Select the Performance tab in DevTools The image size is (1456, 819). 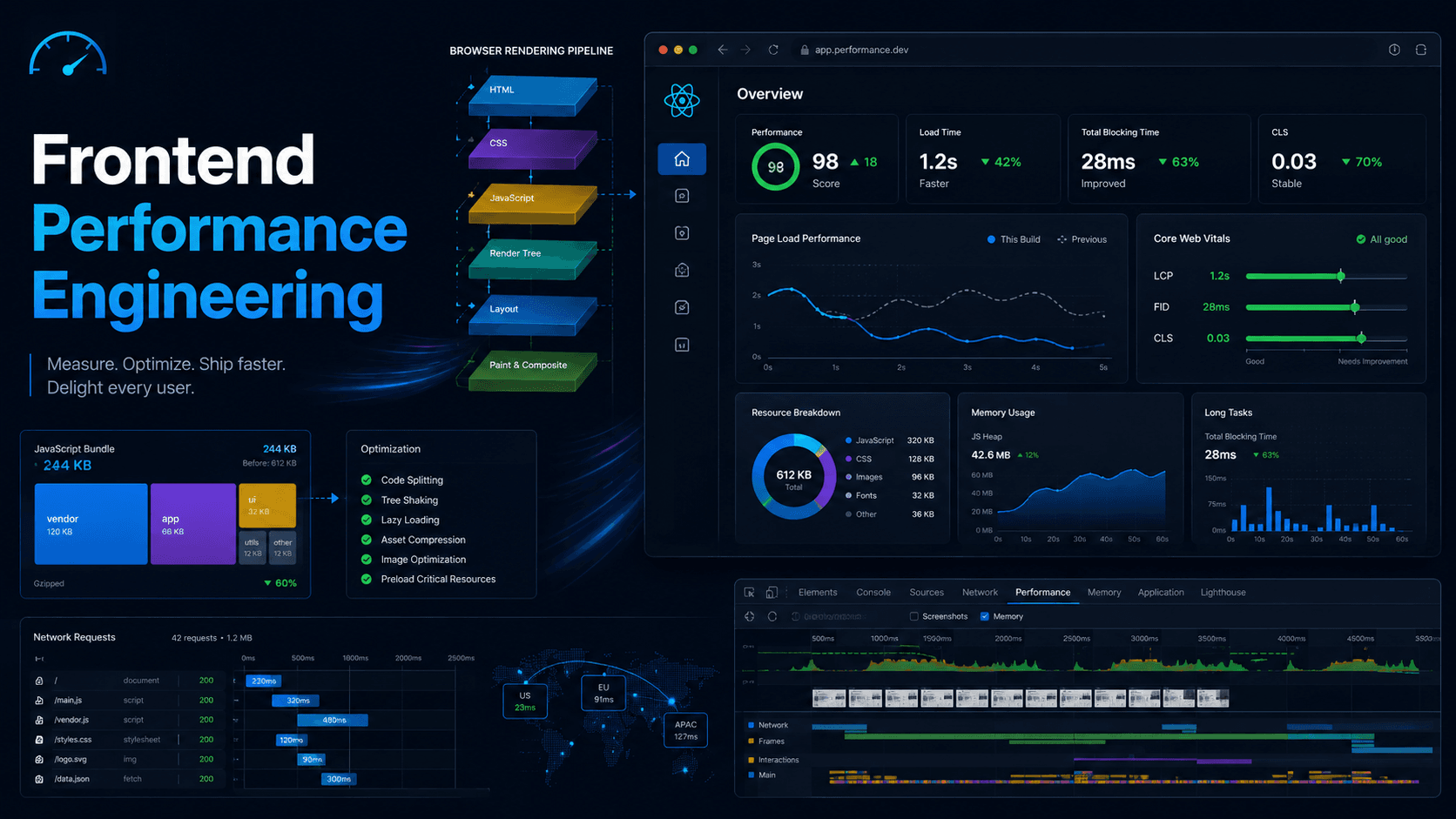pyautogui.click(x=1042, y=593)
